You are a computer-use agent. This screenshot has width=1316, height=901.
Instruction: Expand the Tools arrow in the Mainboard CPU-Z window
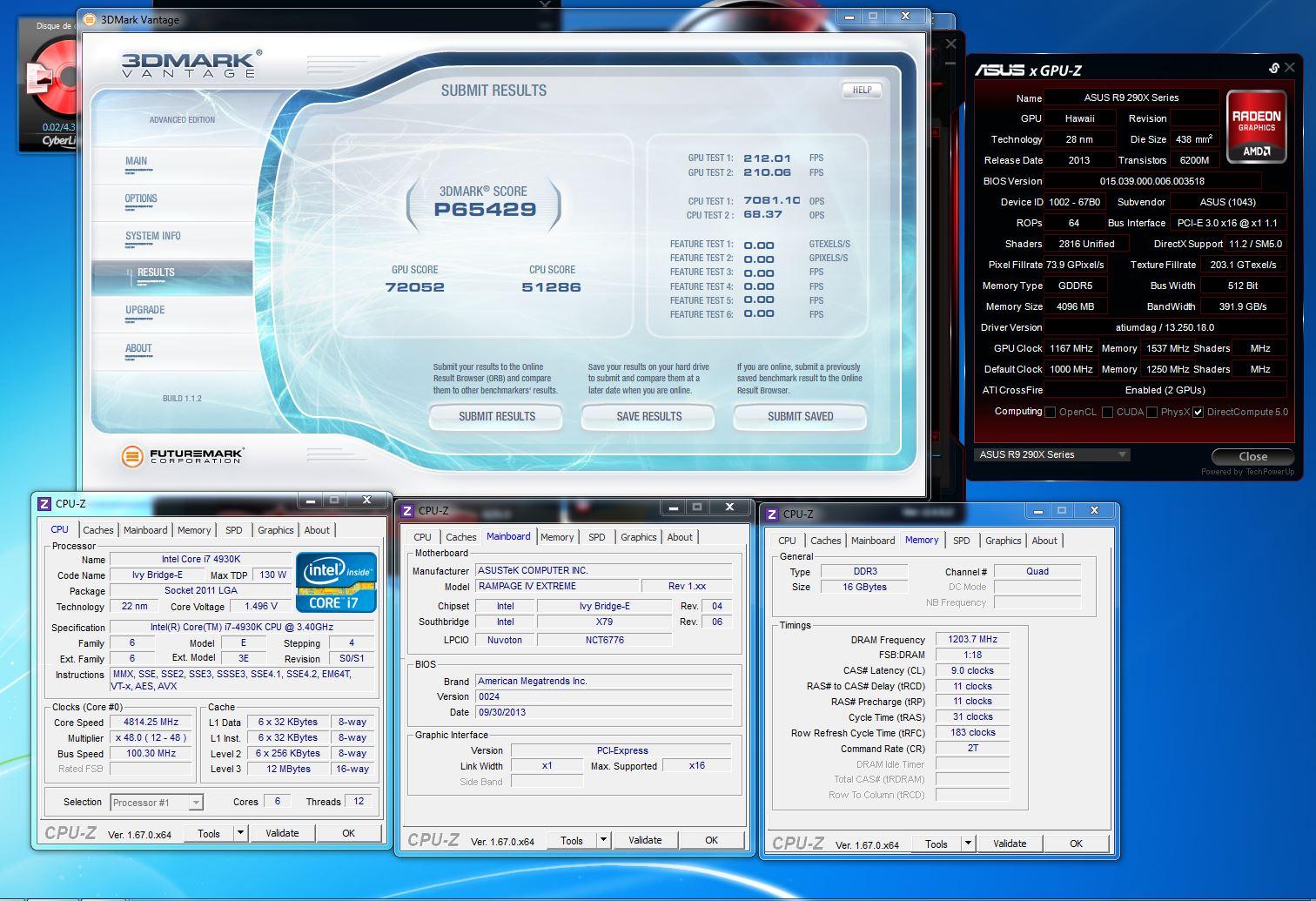coord(603,840)
